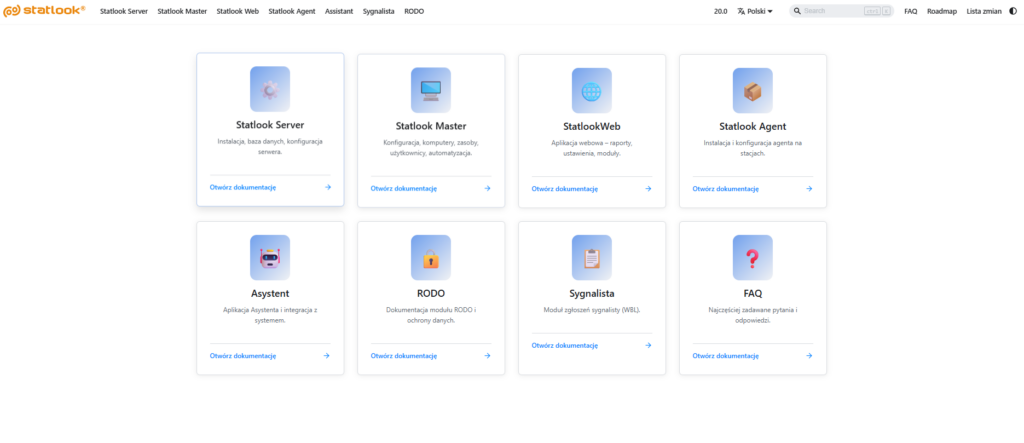Click the Statlook Master monitor icon
Image resolution: width=1024 pixels, height=443 pixels.
tap(430, 89)
